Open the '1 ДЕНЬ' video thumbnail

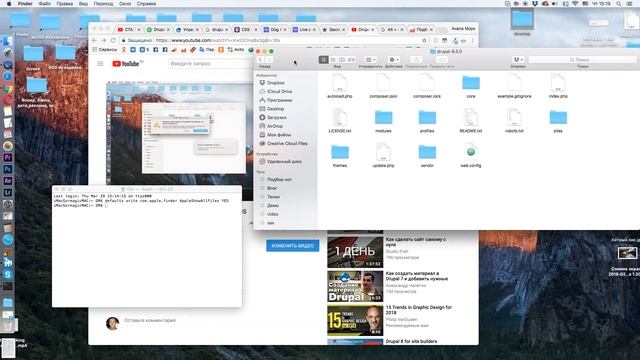(355, 251)
